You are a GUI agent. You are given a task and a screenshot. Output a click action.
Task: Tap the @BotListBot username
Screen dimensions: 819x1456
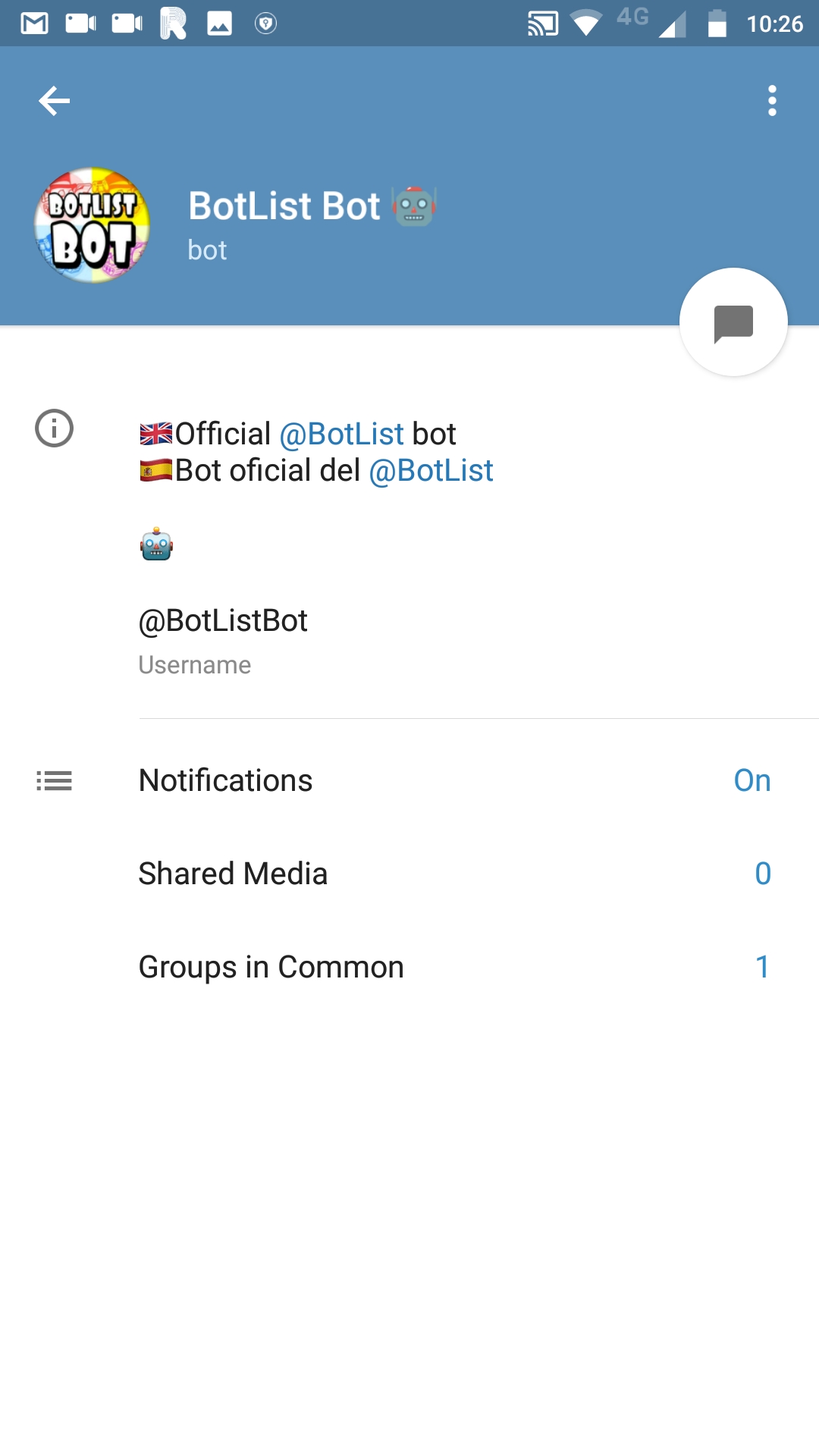pos(223,621)
